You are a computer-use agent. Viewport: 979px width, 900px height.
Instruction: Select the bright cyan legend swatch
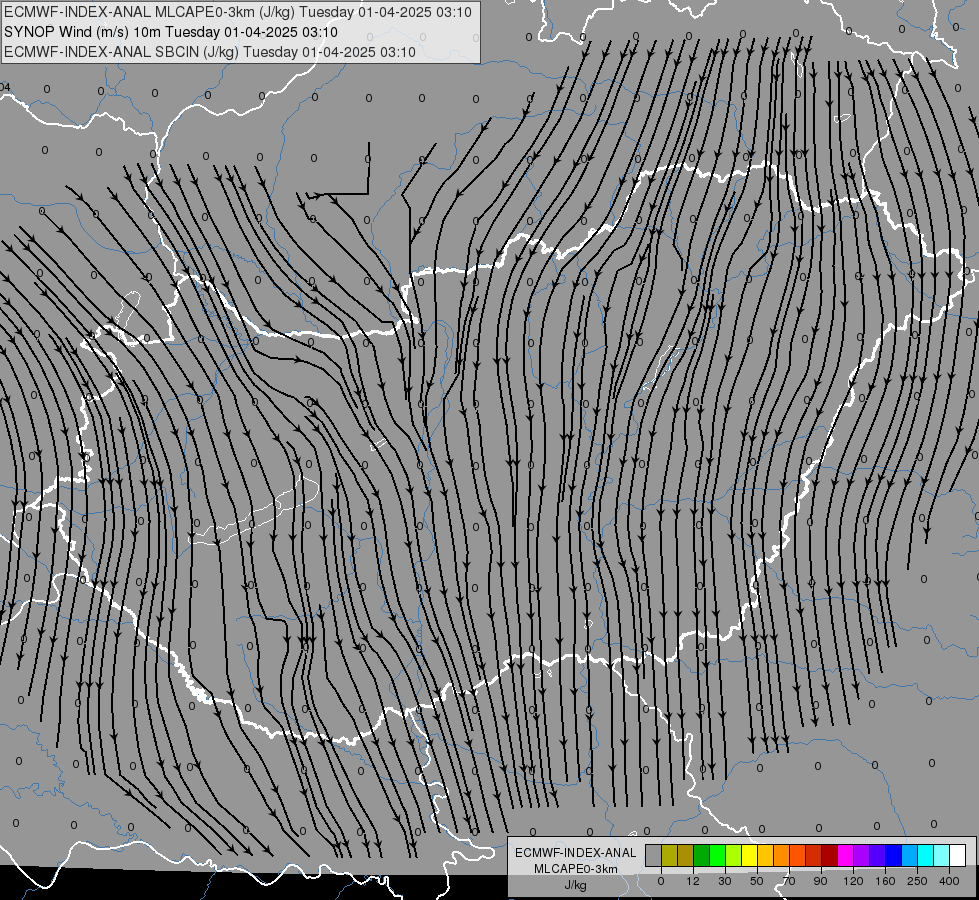[926, 856]
